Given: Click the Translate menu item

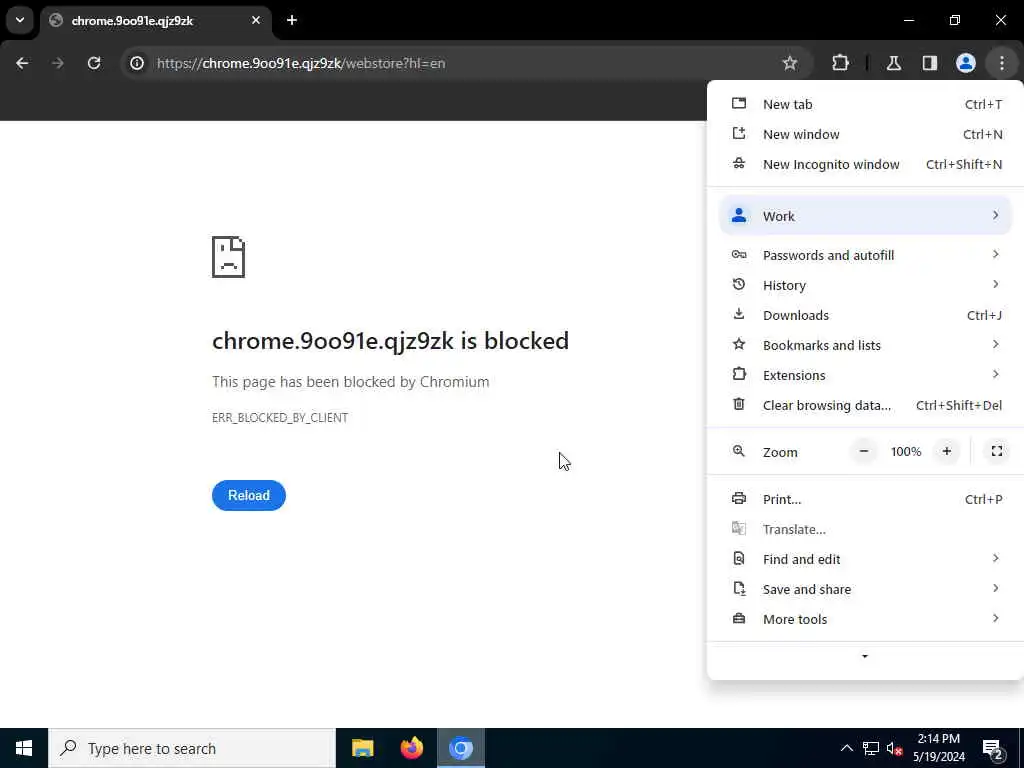Looking at the screenshot, I should point(865,530).
